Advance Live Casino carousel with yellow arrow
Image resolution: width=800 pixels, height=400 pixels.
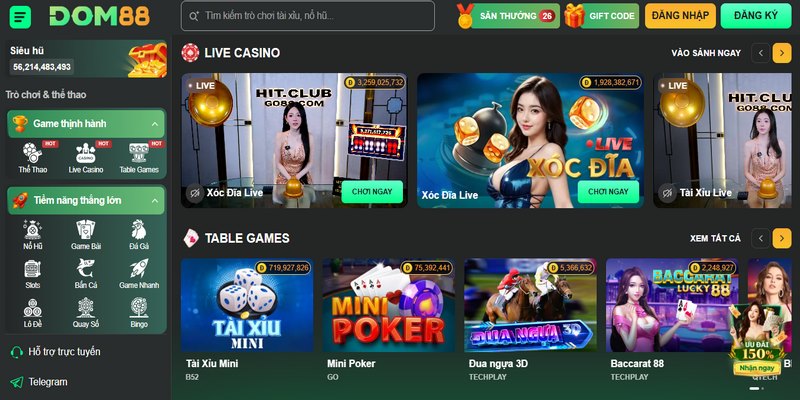782,53
